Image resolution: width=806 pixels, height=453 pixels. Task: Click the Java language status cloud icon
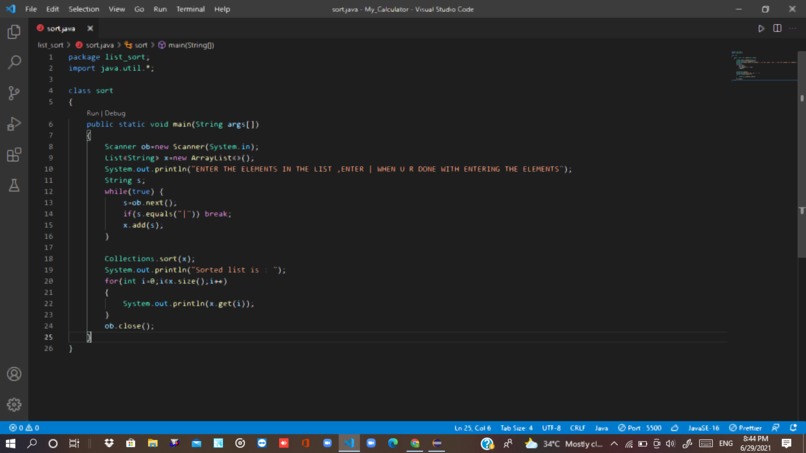pyautogui.click(x=674, y=428)
